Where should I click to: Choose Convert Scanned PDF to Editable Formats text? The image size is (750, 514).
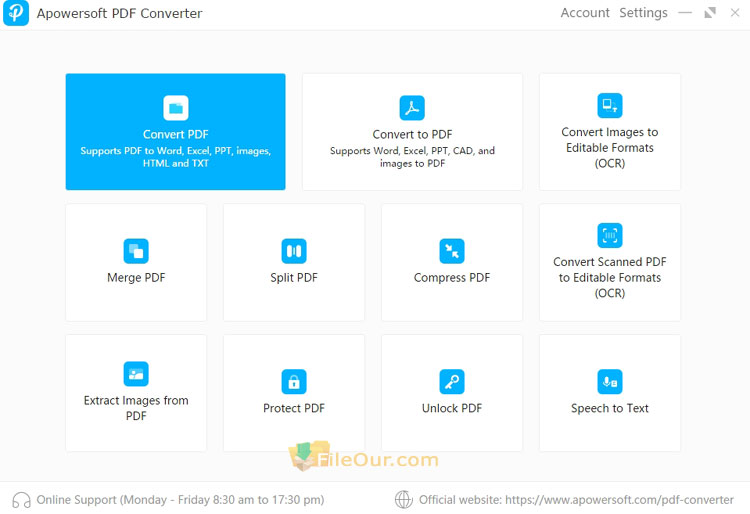click(610, 278)
